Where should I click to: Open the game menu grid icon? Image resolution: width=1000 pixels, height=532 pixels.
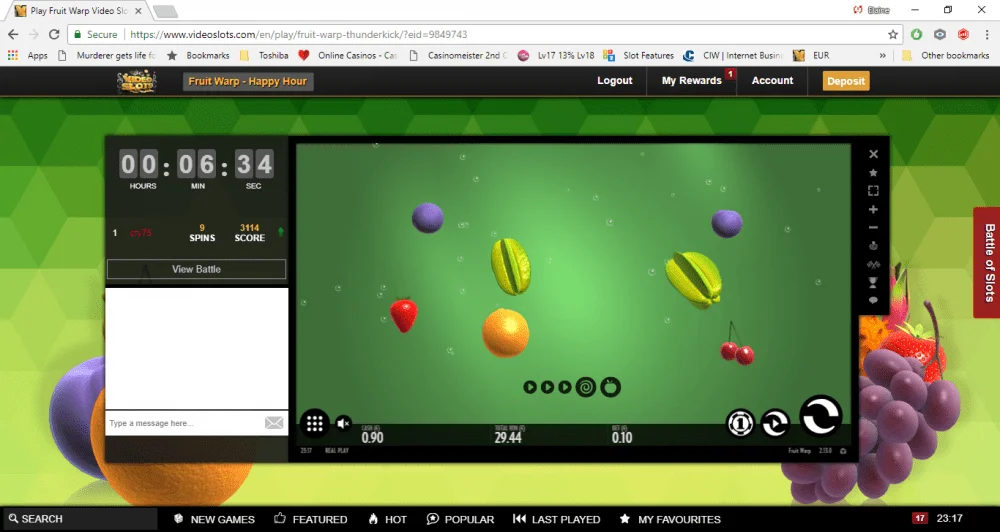point(314,424)
